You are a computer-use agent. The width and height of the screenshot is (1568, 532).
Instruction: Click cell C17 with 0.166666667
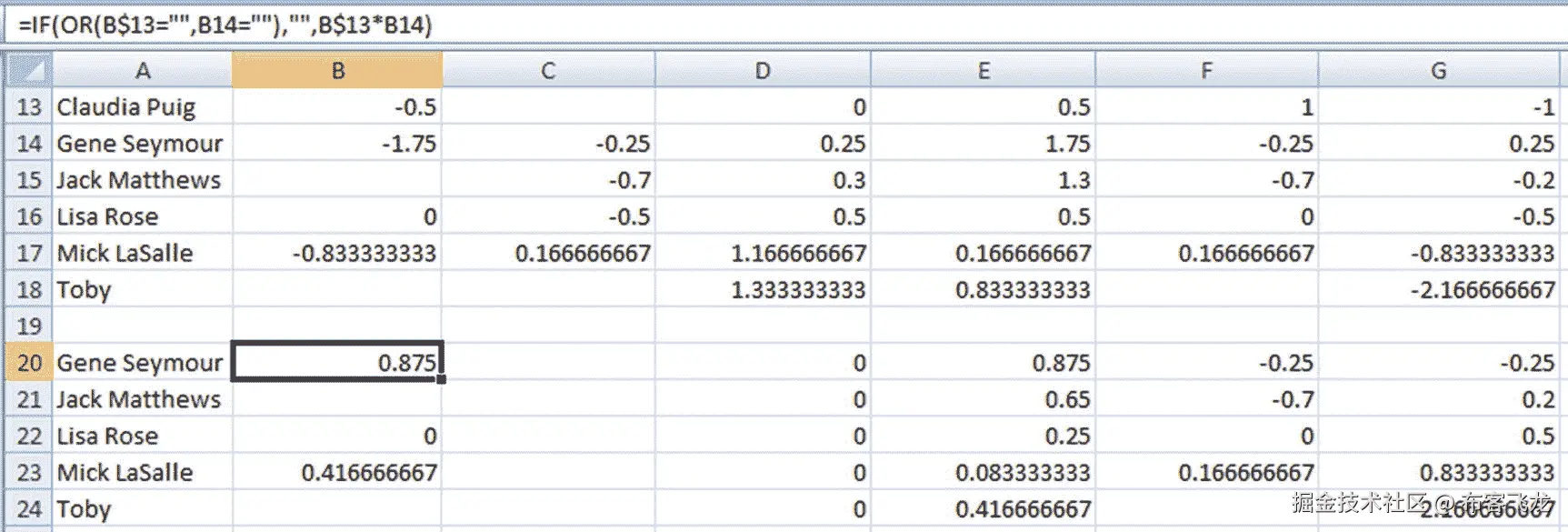tap(548, 253)
